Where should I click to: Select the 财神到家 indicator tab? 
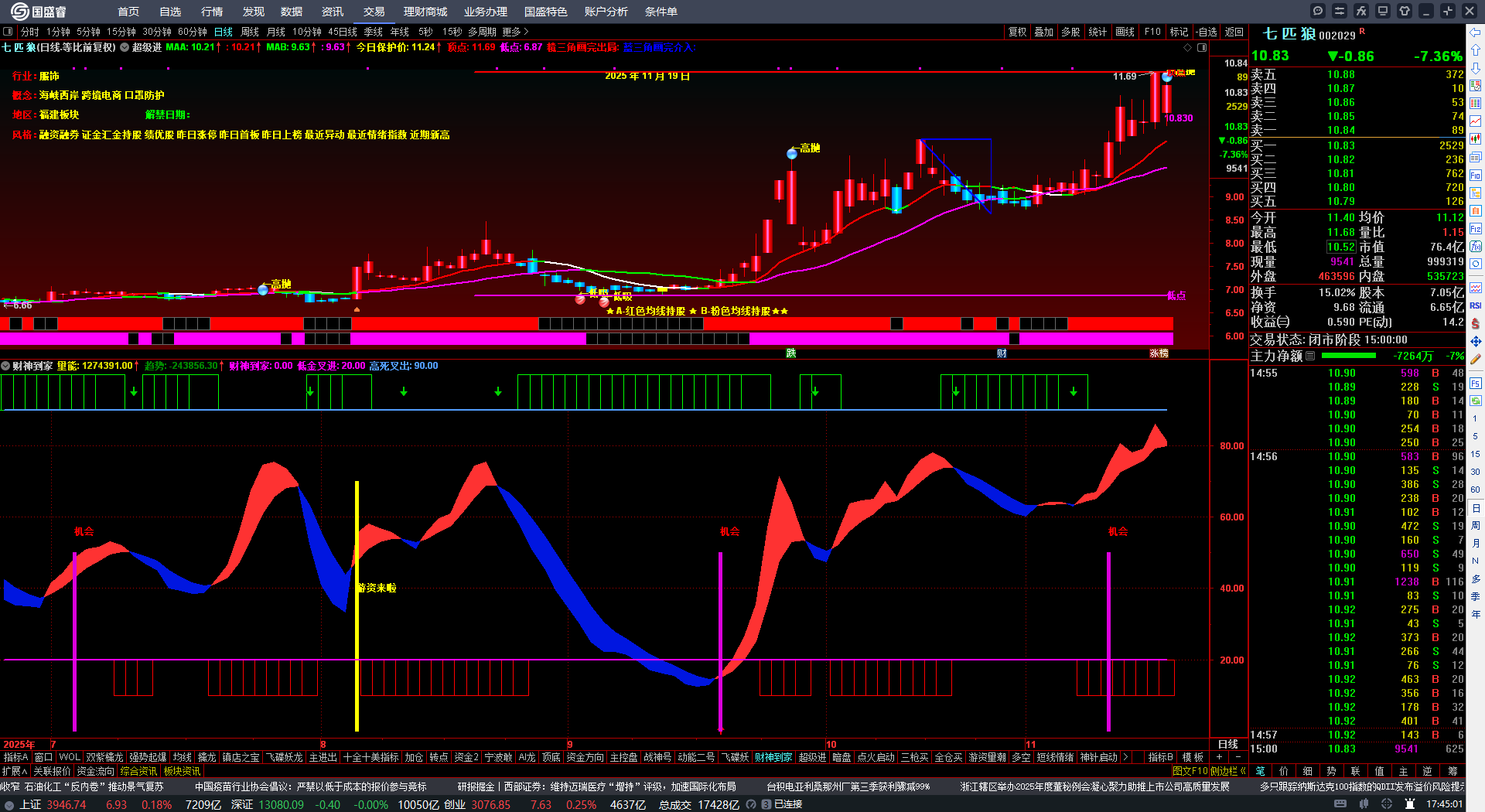773,757
